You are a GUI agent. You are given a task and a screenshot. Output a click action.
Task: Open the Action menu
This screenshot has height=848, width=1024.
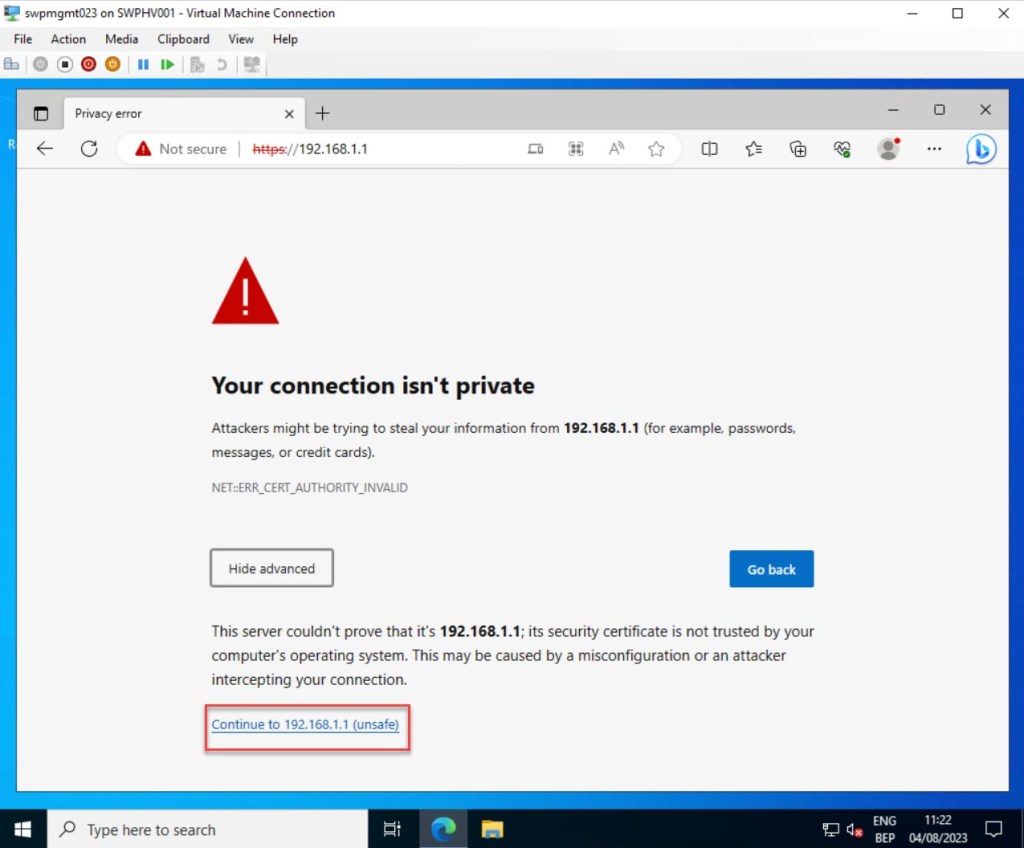68,39
